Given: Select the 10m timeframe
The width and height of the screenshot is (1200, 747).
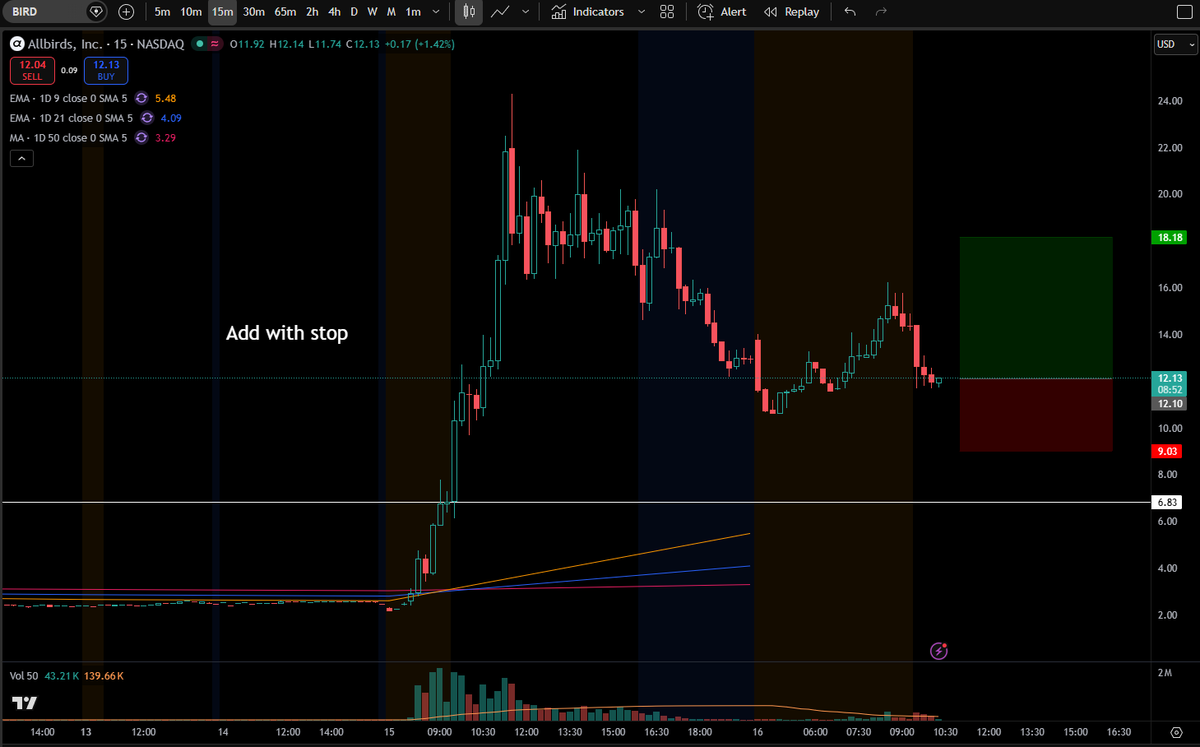Looking at the screenshot, I should (191, 12).
